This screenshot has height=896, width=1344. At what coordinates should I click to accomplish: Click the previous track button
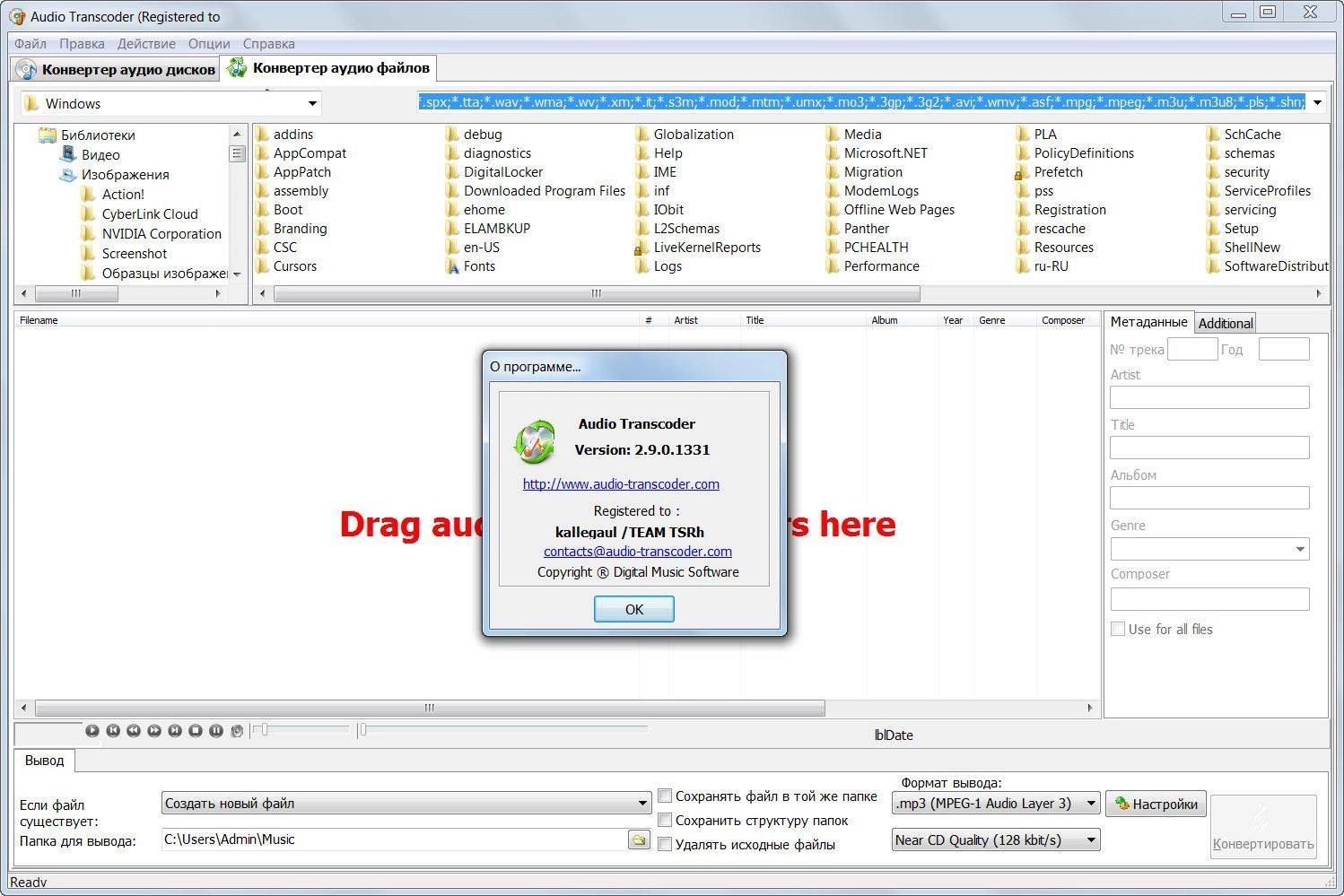(113, 731)
